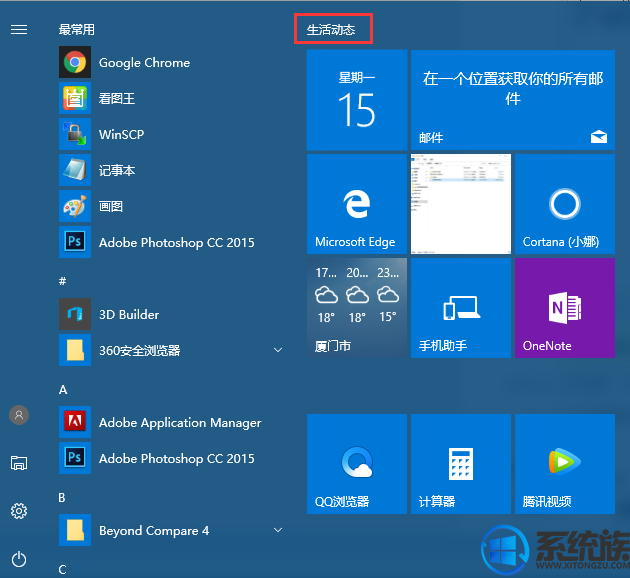Open Settings via the gear icon
Image resolution: width=630 pixels, height=578 pixels.
19,511
